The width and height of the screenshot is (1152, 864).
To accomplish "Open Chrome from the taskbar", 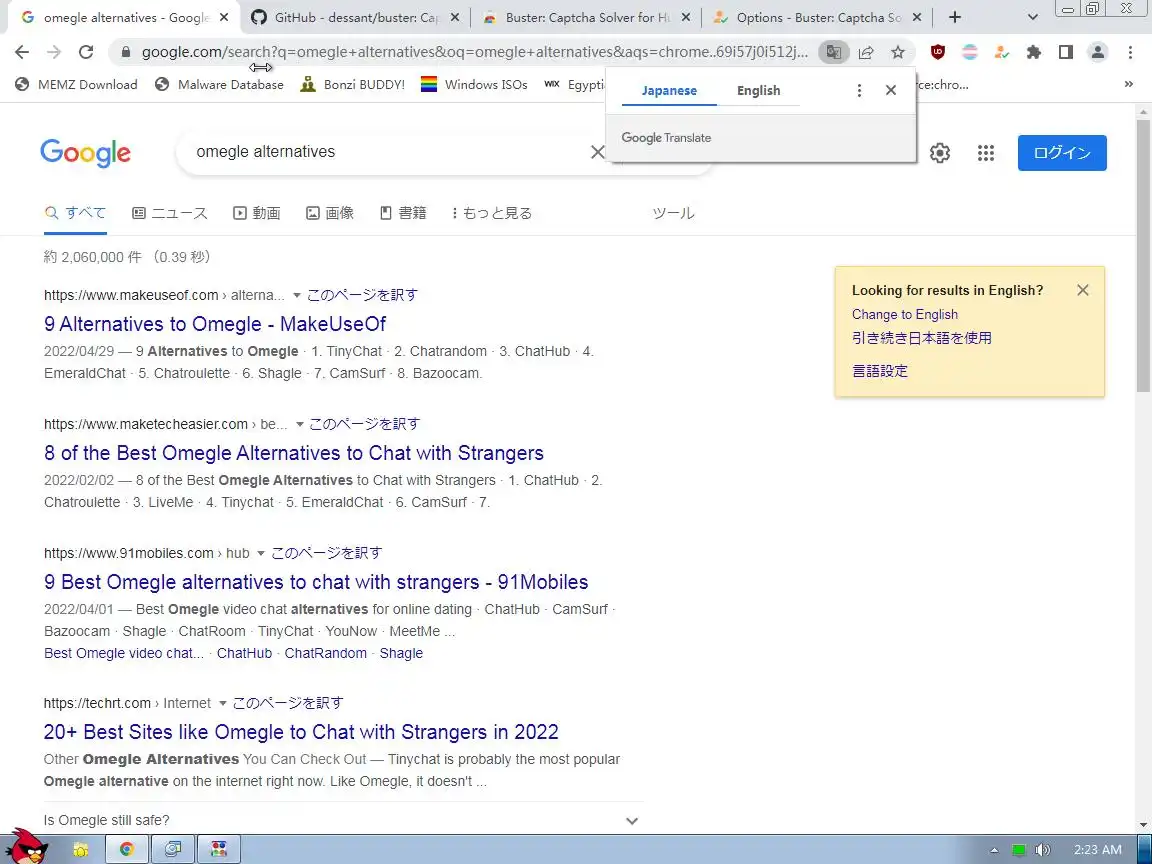I will (126, 849).
